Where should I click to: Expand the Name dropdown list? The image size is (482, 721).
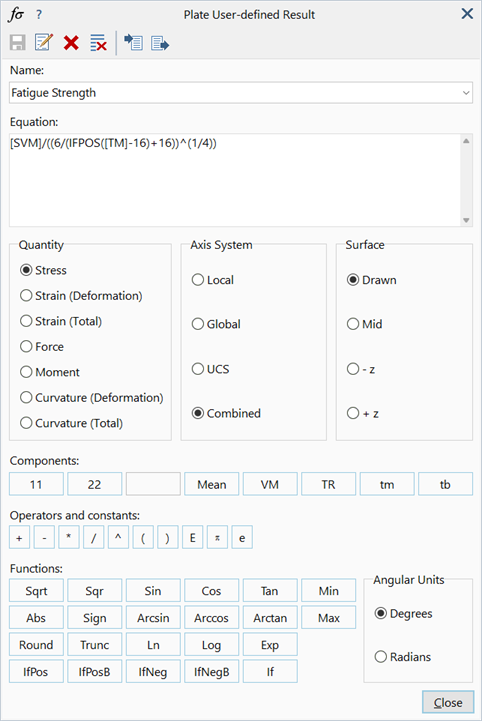coord(466,93)
